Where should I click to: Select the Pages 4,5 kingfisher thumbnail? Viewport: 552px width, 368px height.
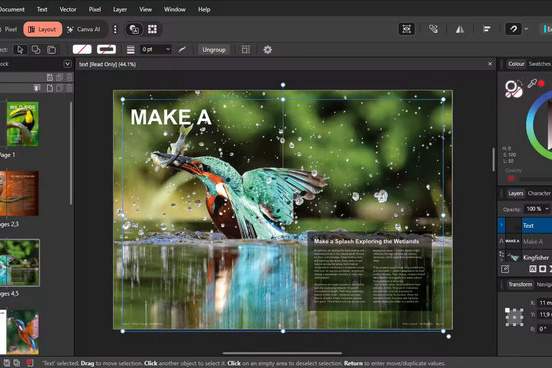[20, 263]
